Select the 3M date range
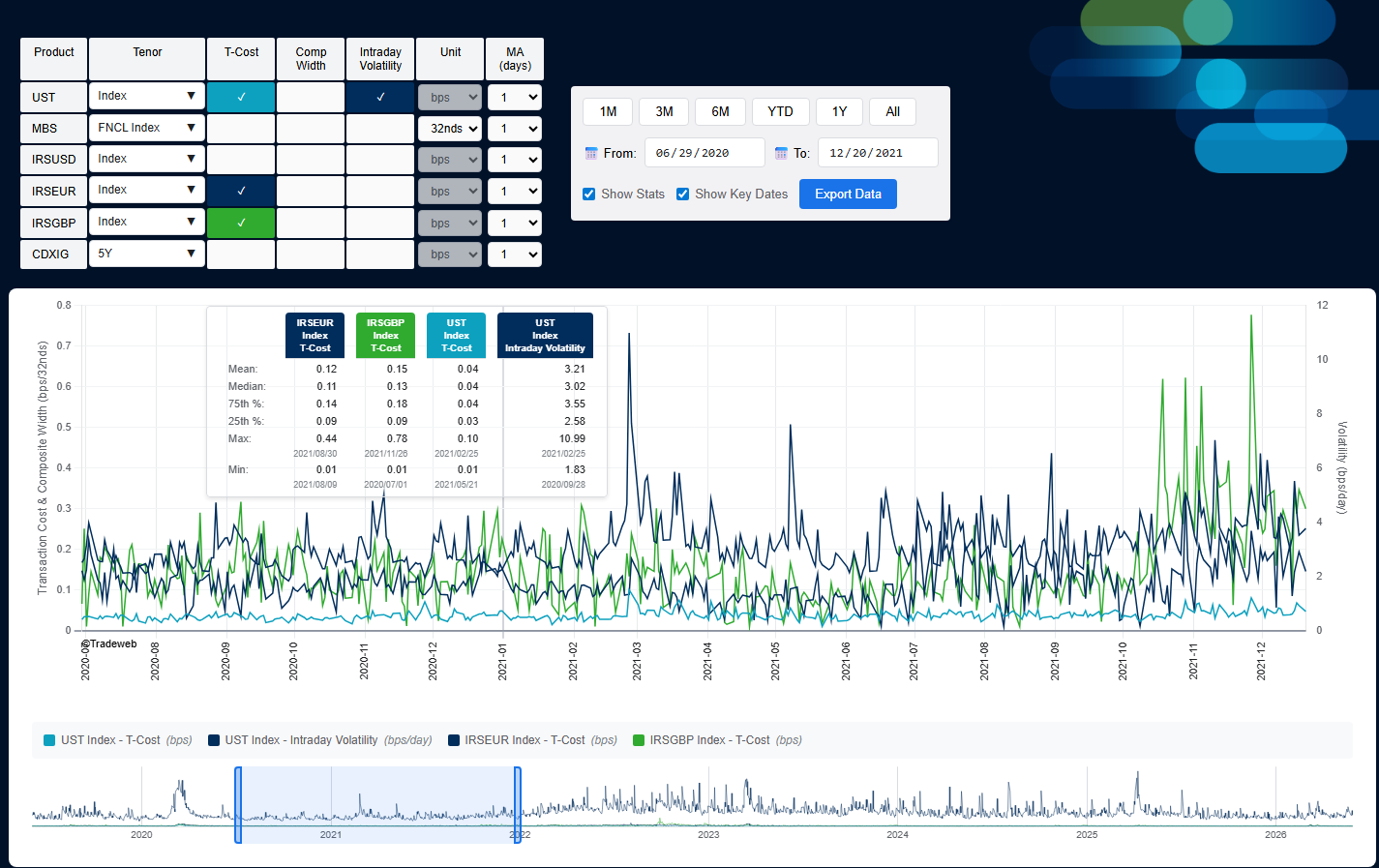Image resolution: width=1379 pixels, height=868 pixels. (x=664, y=111)
